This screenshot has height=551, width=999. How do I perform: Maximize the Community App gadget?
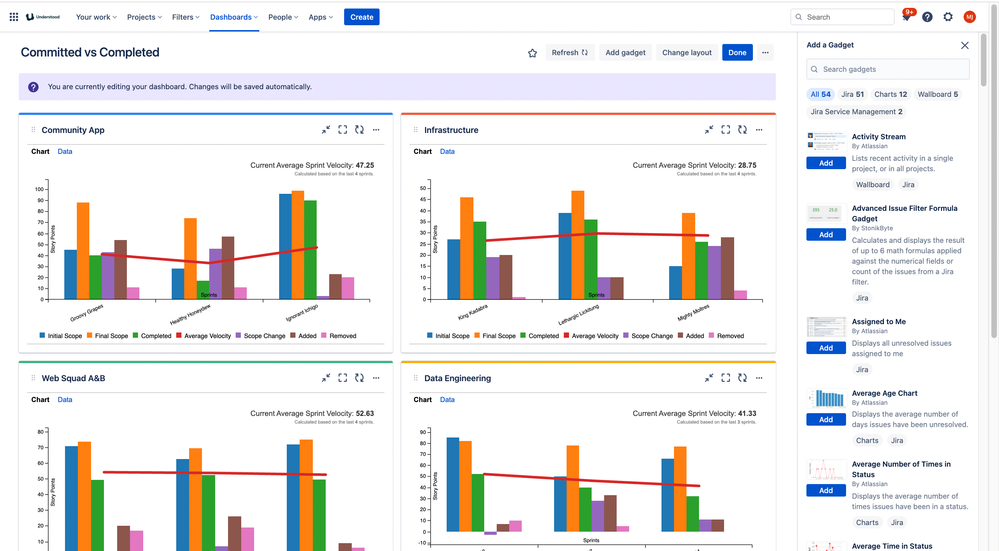click(342, 130)
